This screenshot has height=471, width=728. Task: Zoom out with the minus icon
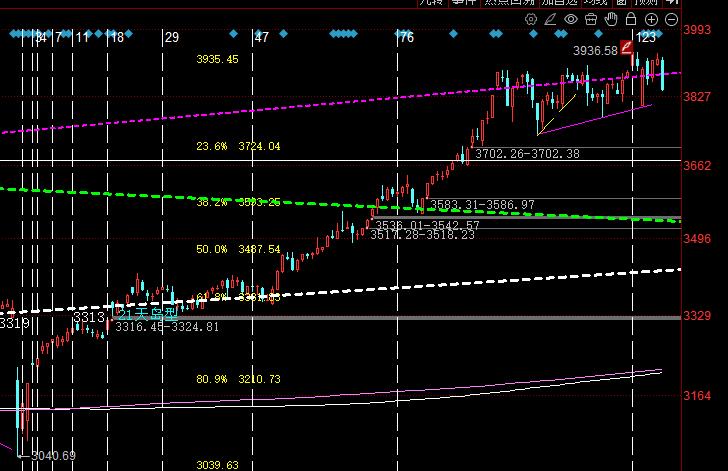671,19
